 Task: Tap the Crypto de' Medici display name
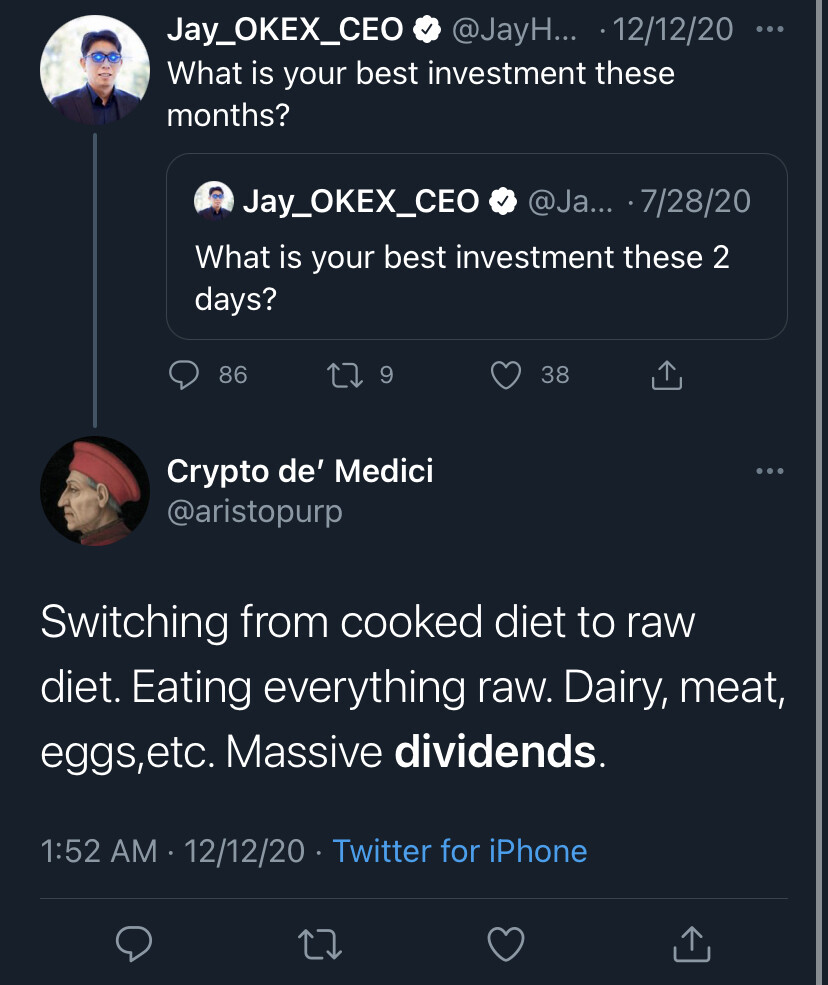(x=300, y=470)
